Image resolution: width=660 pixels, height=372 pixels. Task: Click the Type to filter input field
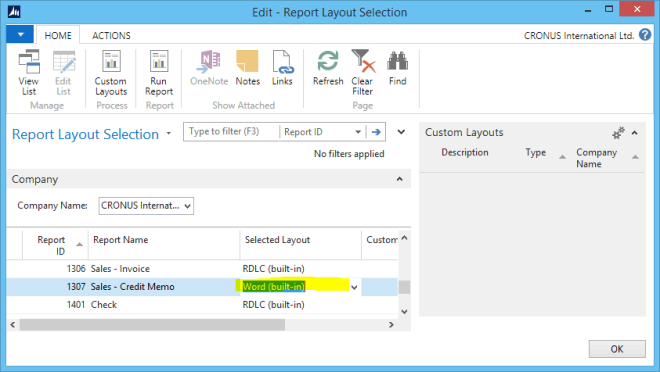tap(232, 132)
